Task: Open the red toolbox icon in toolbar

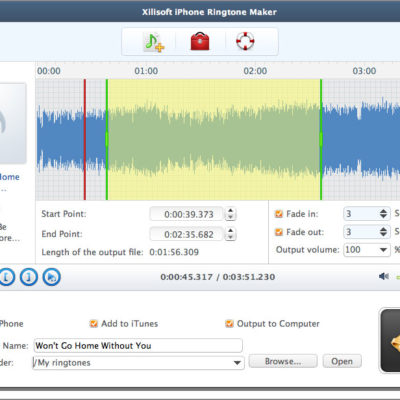Action: [200, 41]
